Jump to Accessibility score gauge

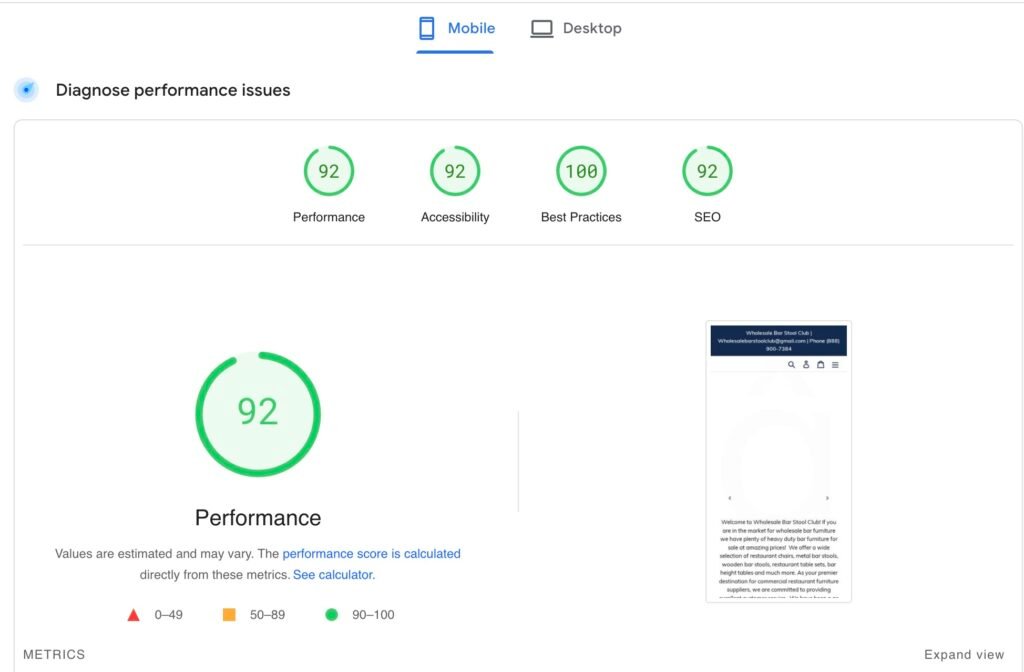(x=455, y=172)
